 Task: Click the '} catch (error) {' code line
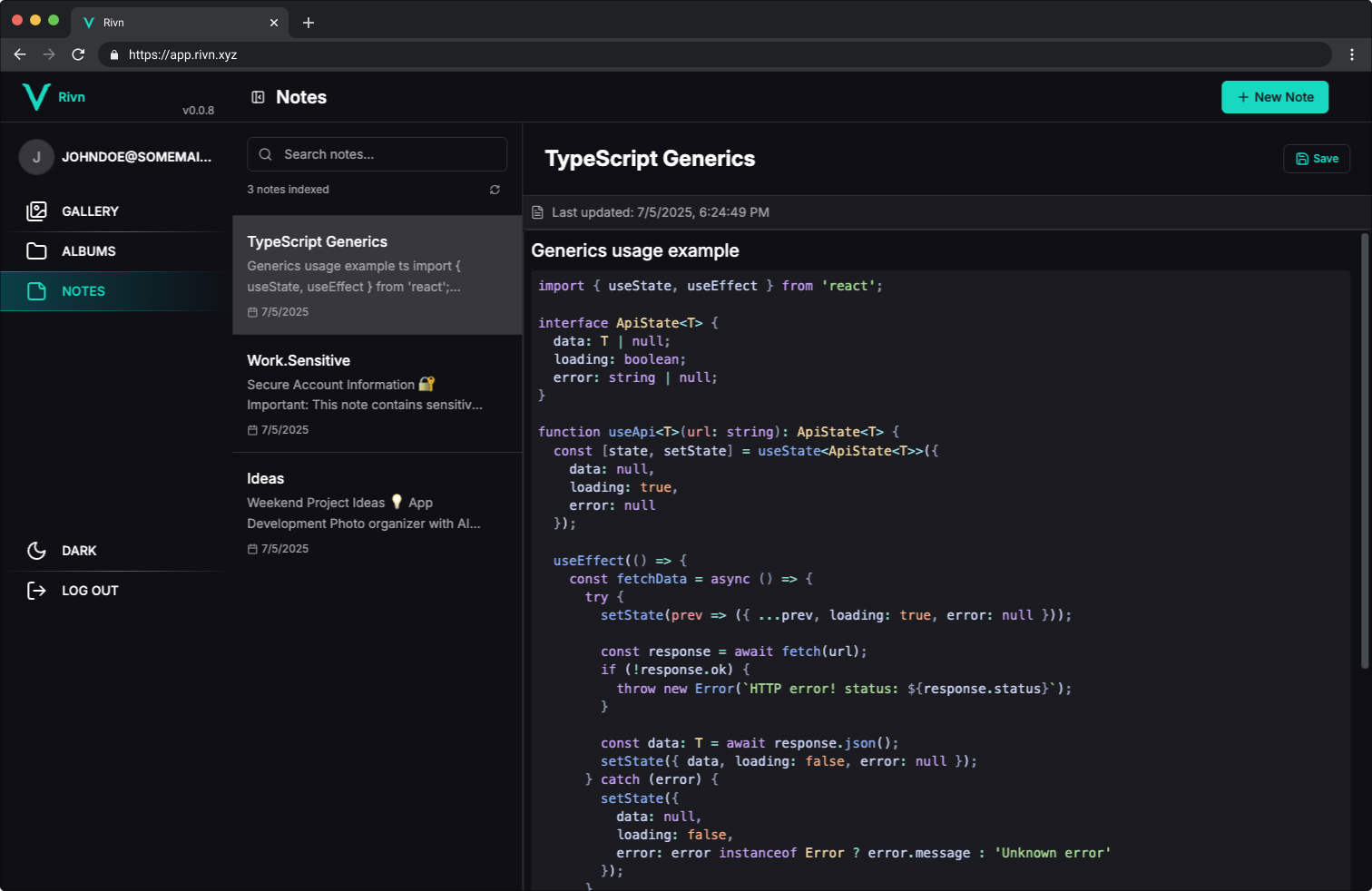coord(652,779)
